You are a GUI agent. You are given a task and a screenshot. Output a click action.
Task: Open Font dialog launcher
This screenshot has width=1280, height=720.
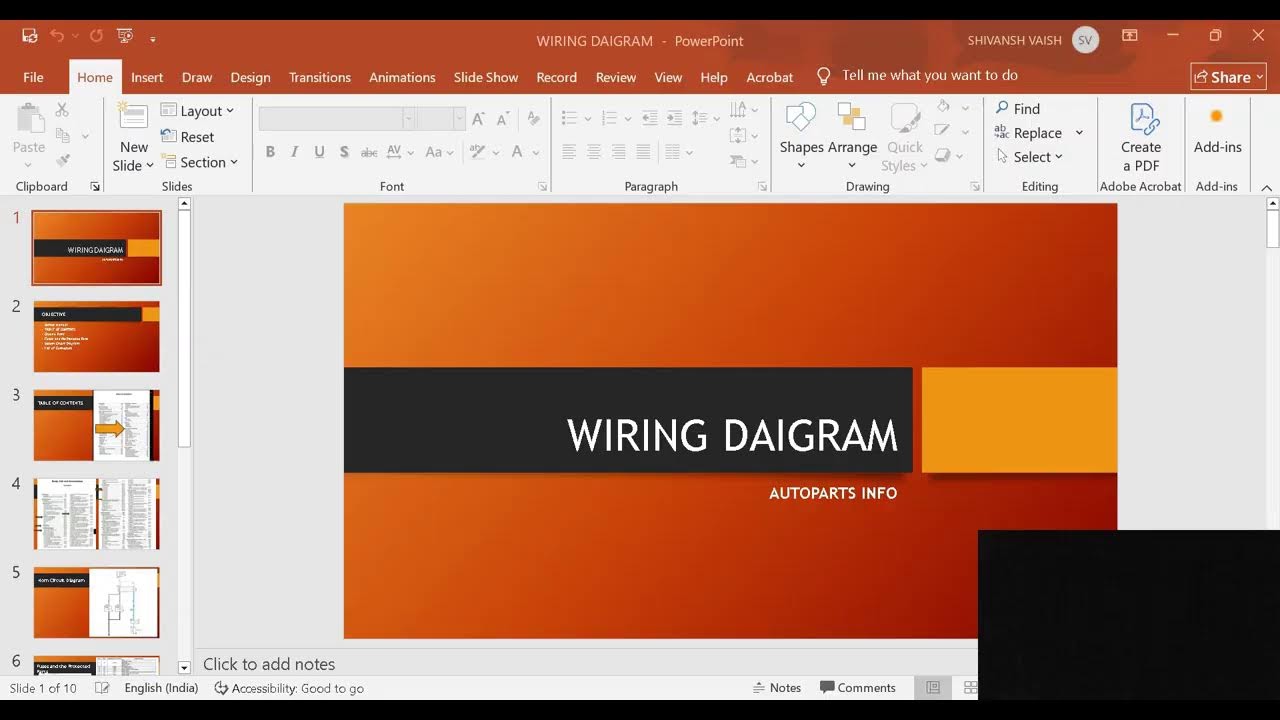click(543, 187)
